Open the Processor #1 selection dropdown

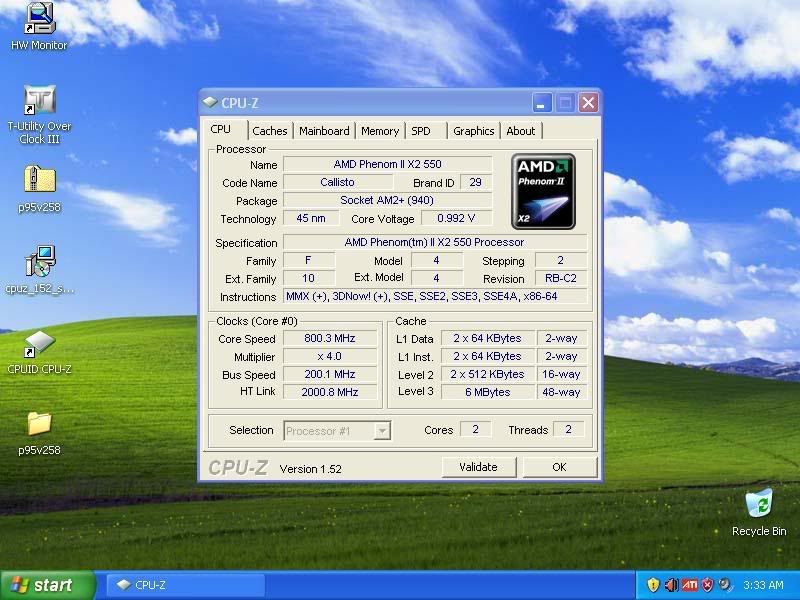[337, 430]
